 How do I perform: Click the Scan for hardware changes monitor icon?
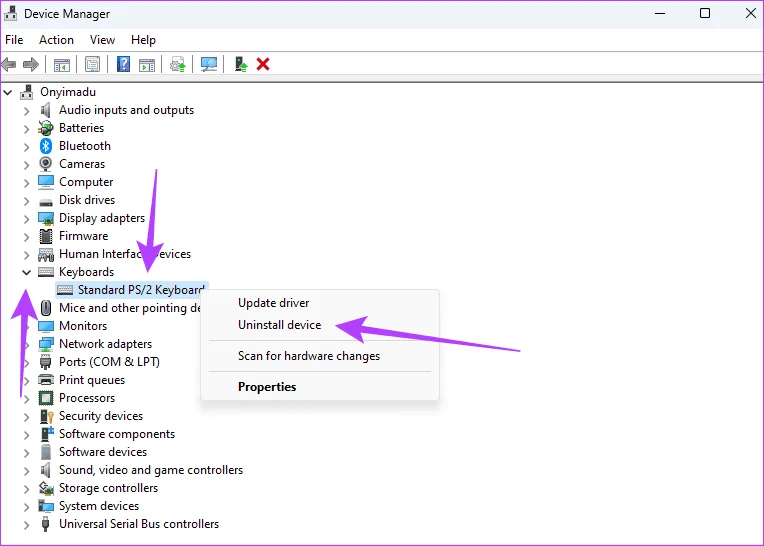[x=209, y=64]
